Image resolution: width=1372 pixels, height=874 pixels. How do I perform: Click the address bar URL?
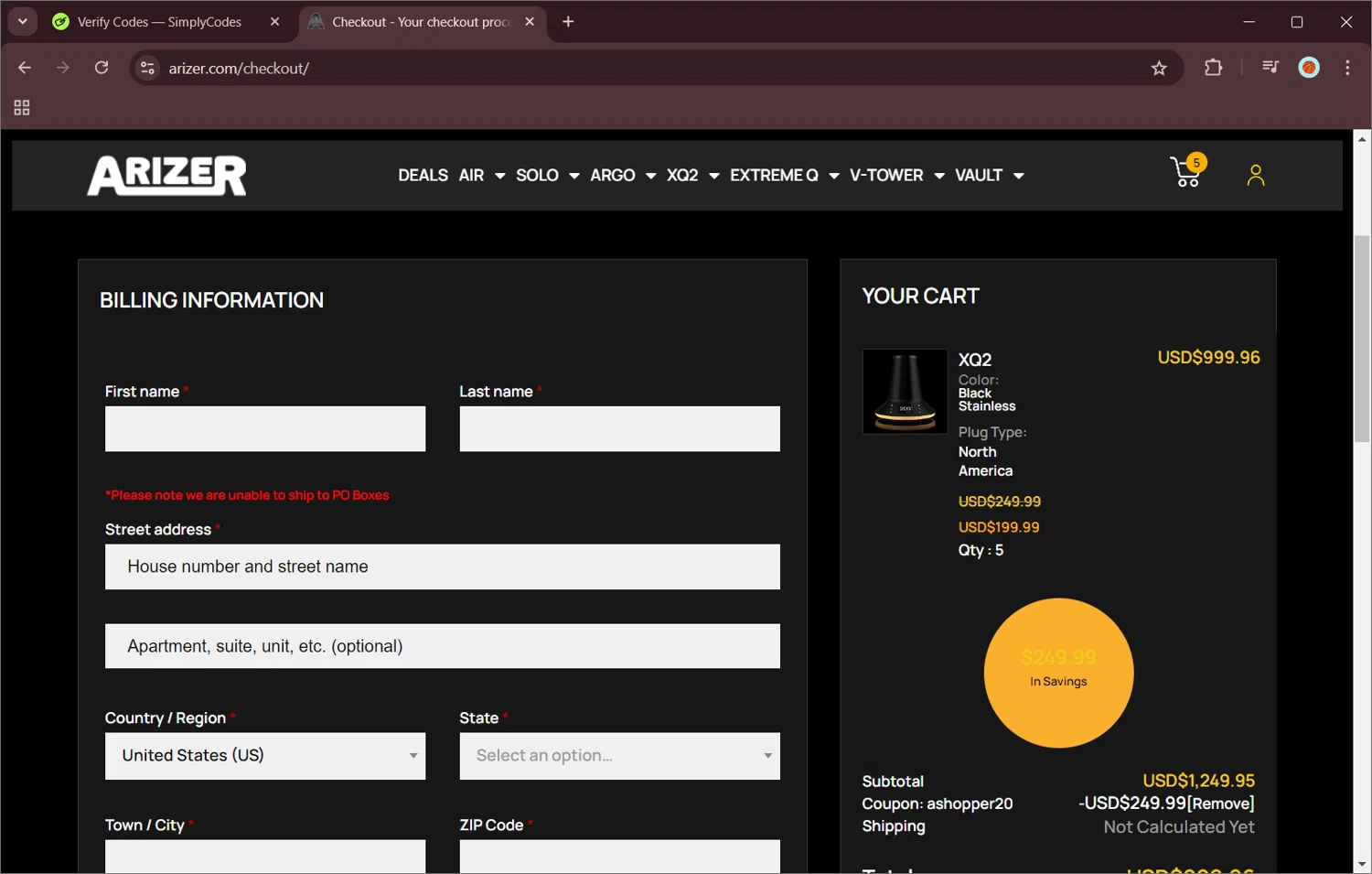pos(239,69)
